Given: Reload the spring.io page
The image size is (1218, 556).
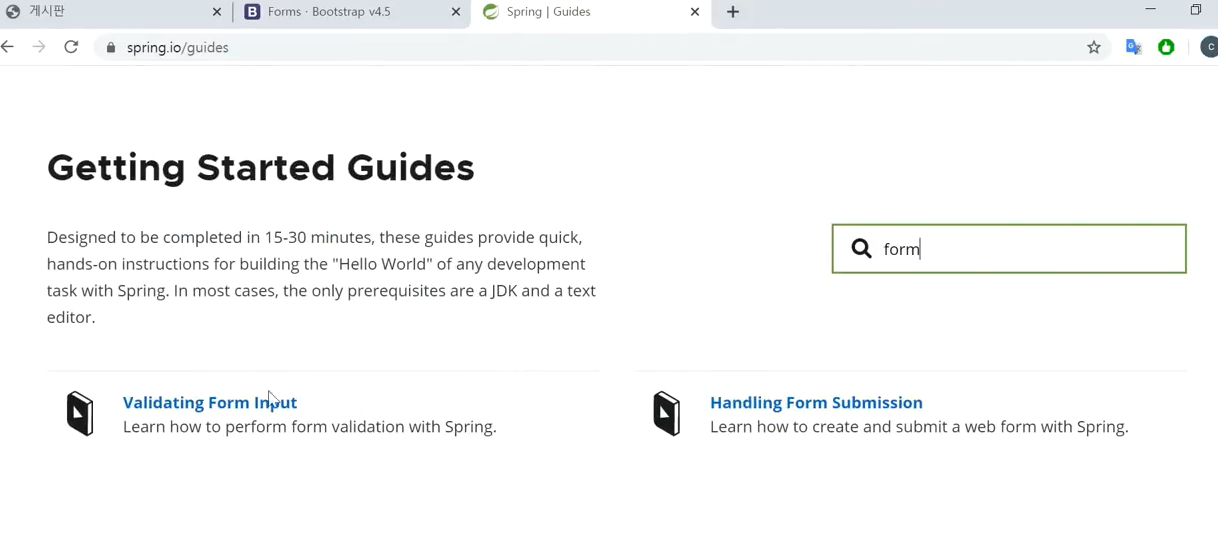Looking at the screenshot, I should point(71,47).
